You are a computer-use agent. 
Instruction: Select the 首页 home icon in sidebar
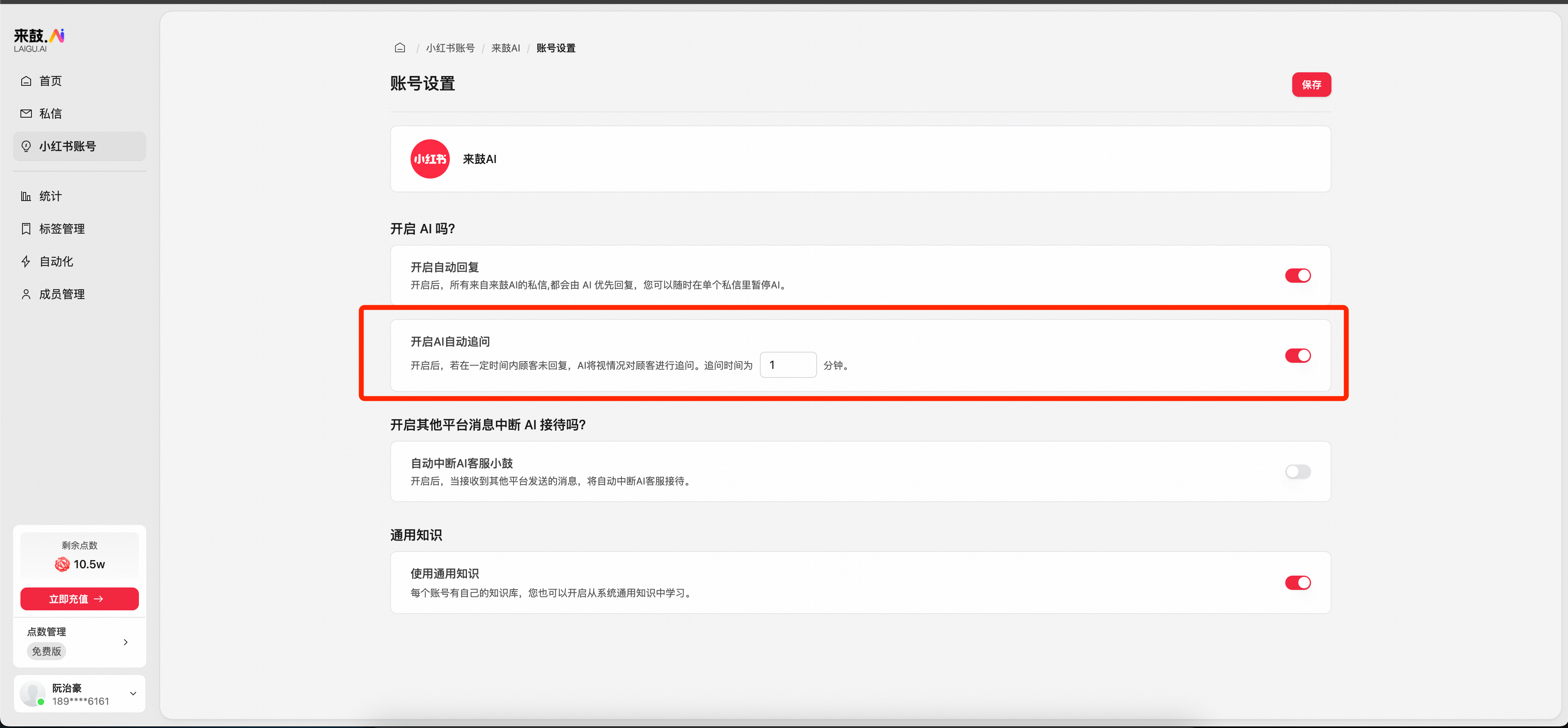pyautogui.click(x=50, y=80)
